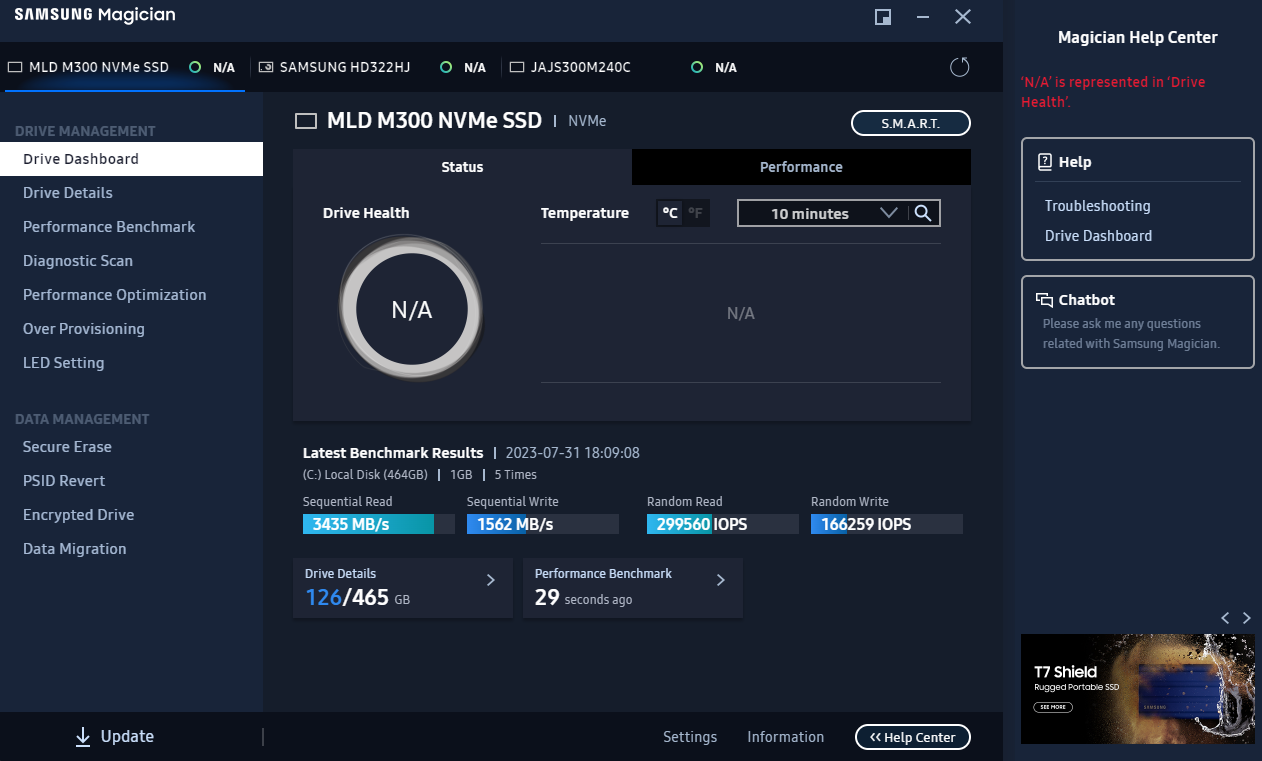Open LED Setting in sidebar

pos(131,363)
